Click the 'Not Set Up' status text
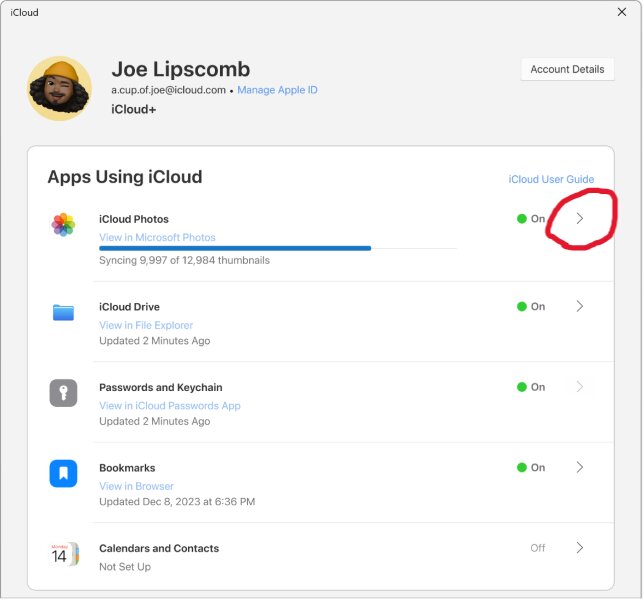 pyautogui.click(x=125, y=567)
